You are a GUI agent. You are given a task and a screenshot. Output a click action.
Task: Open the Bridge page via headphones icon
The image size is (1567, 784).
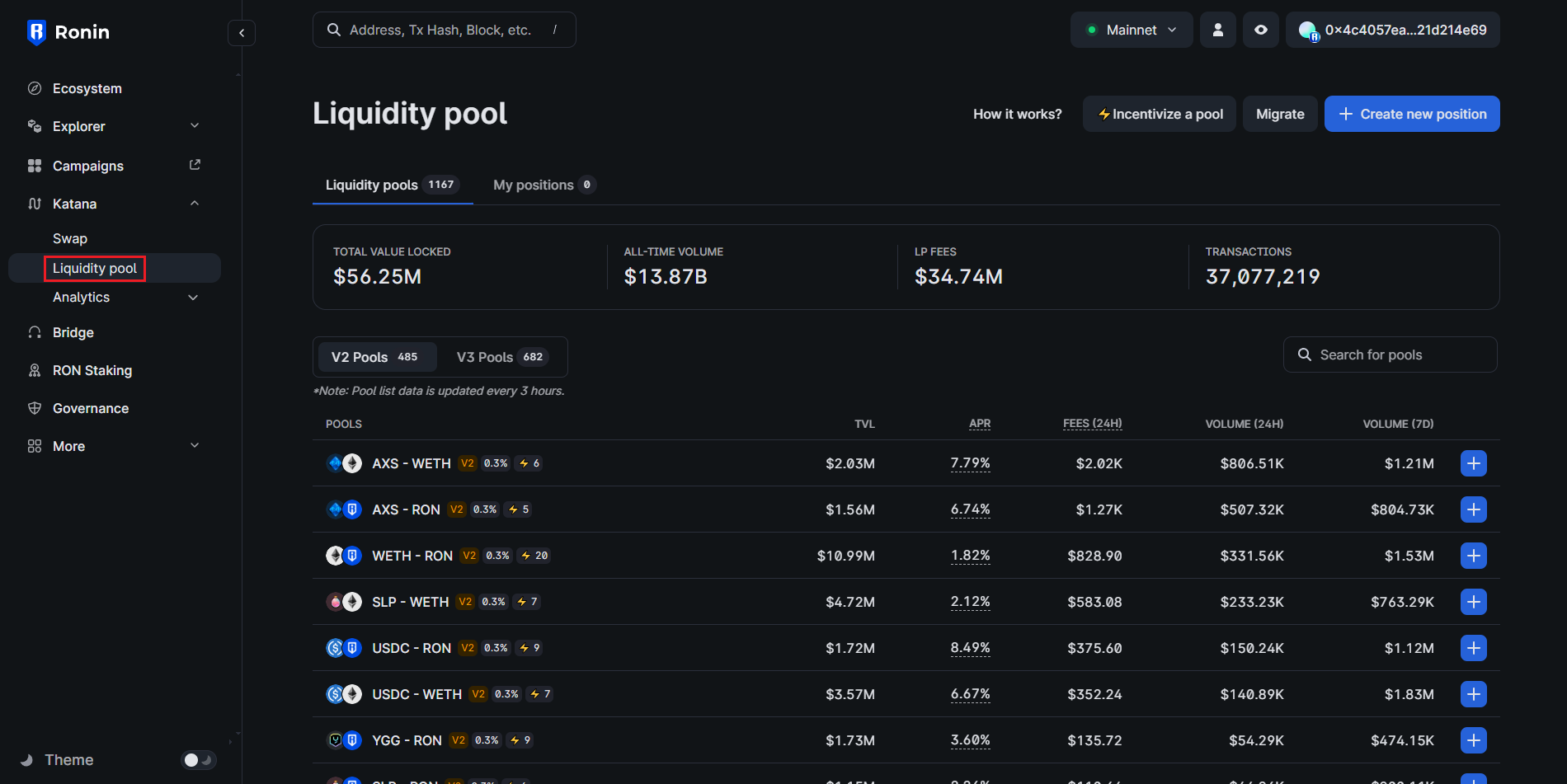pos(34,331)
